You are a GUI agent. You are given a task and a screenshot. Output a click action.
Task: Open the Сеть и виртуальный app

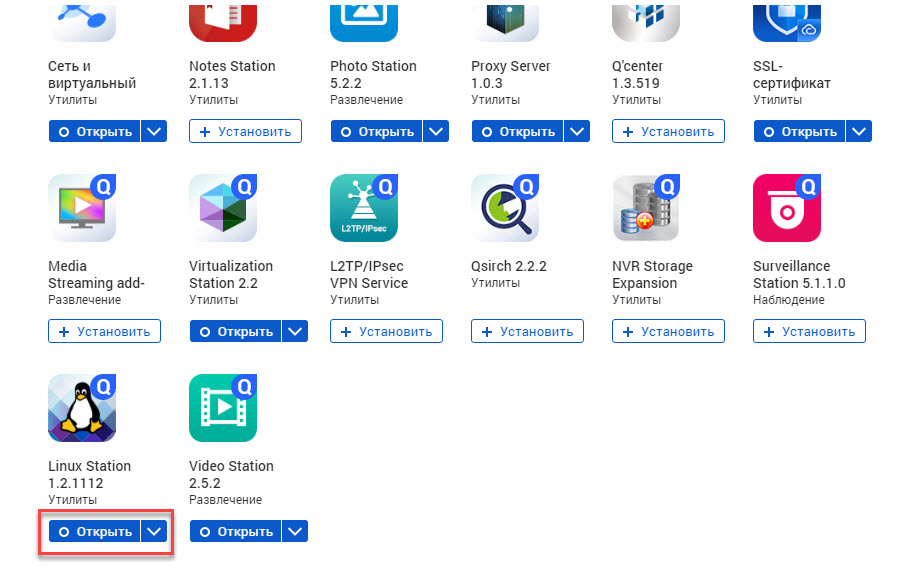coord(95,131)
